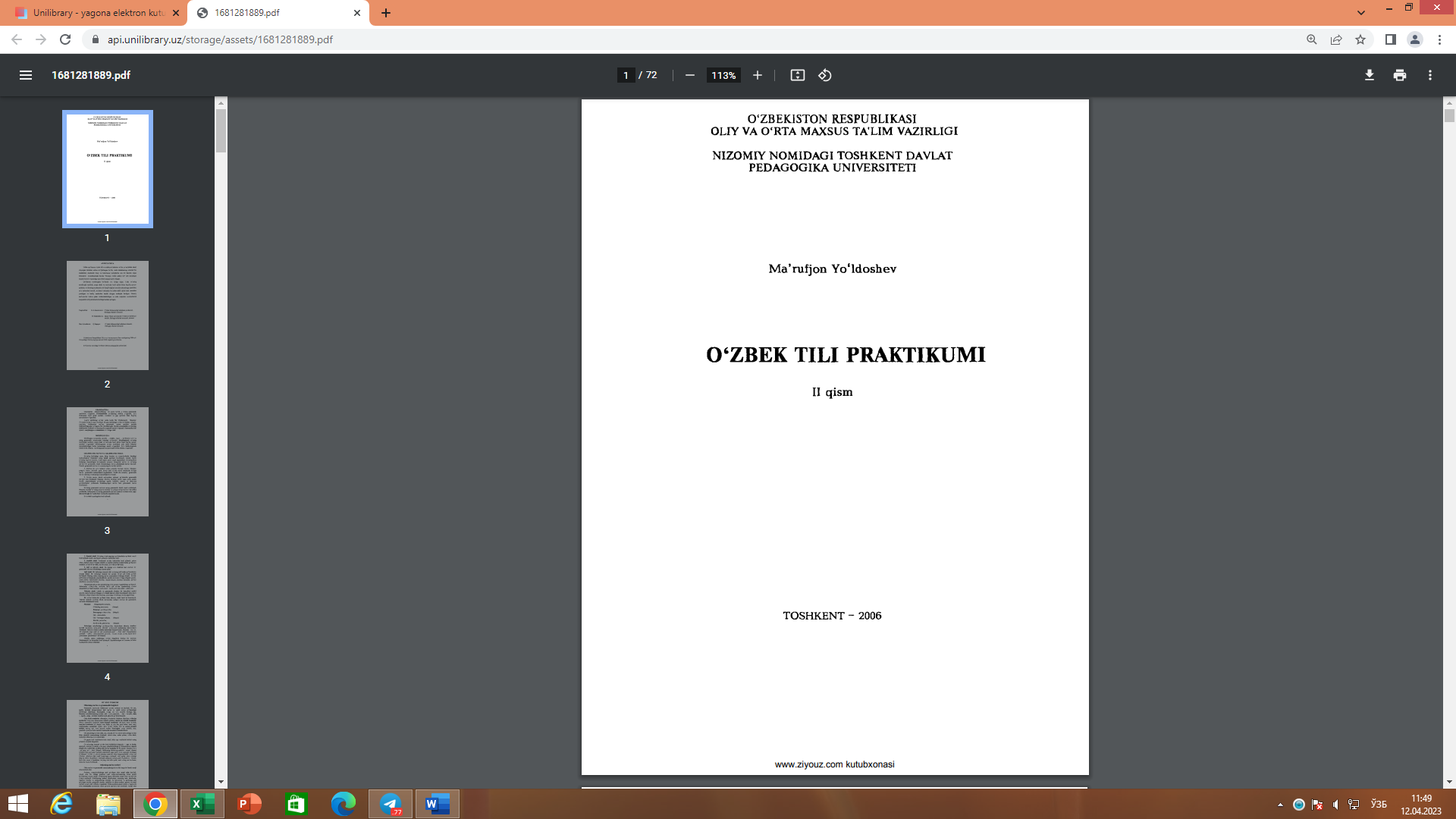Click the document scroll-down arrow
The width and height of the screenshot is (1456, 819).
1449,782
